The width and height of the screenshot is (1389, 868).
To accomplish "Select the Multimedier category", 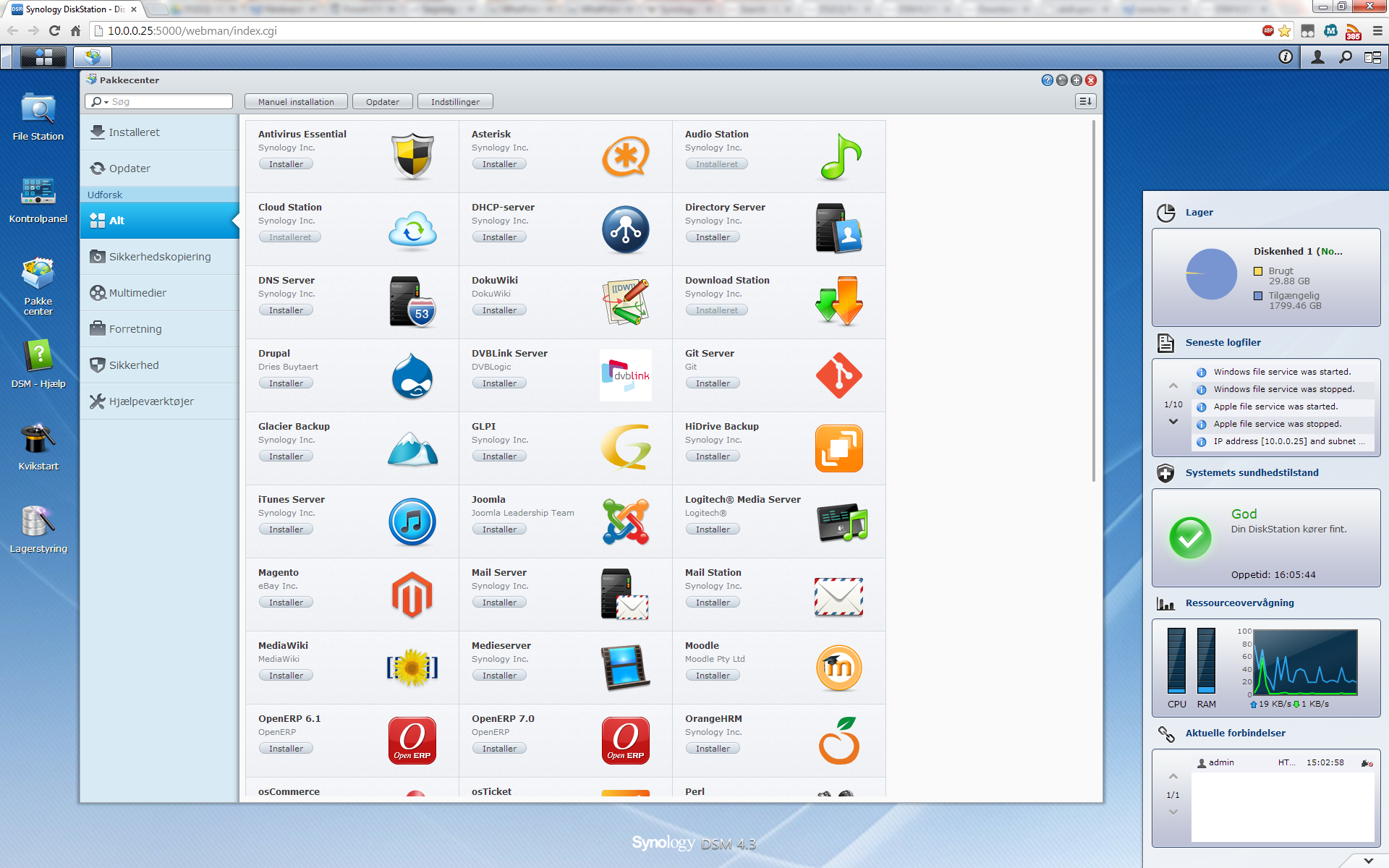I will (x=160, y=293).
